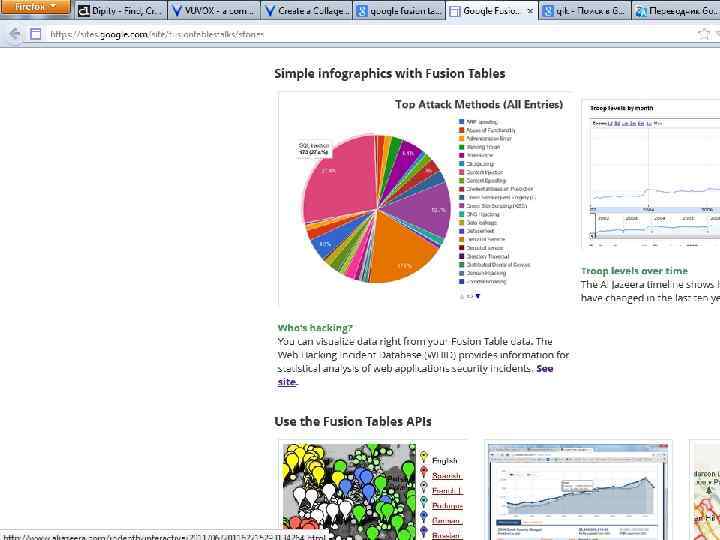This screenshot has width=720, height=540.
Task: Switch to the Dipity browser tab
Action: click(119, 11)
